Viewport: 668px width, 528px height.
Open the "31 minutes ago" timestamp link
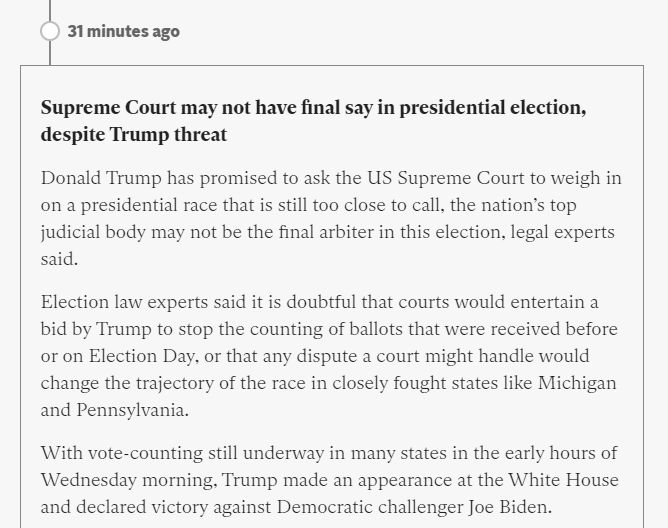point(124,31)
